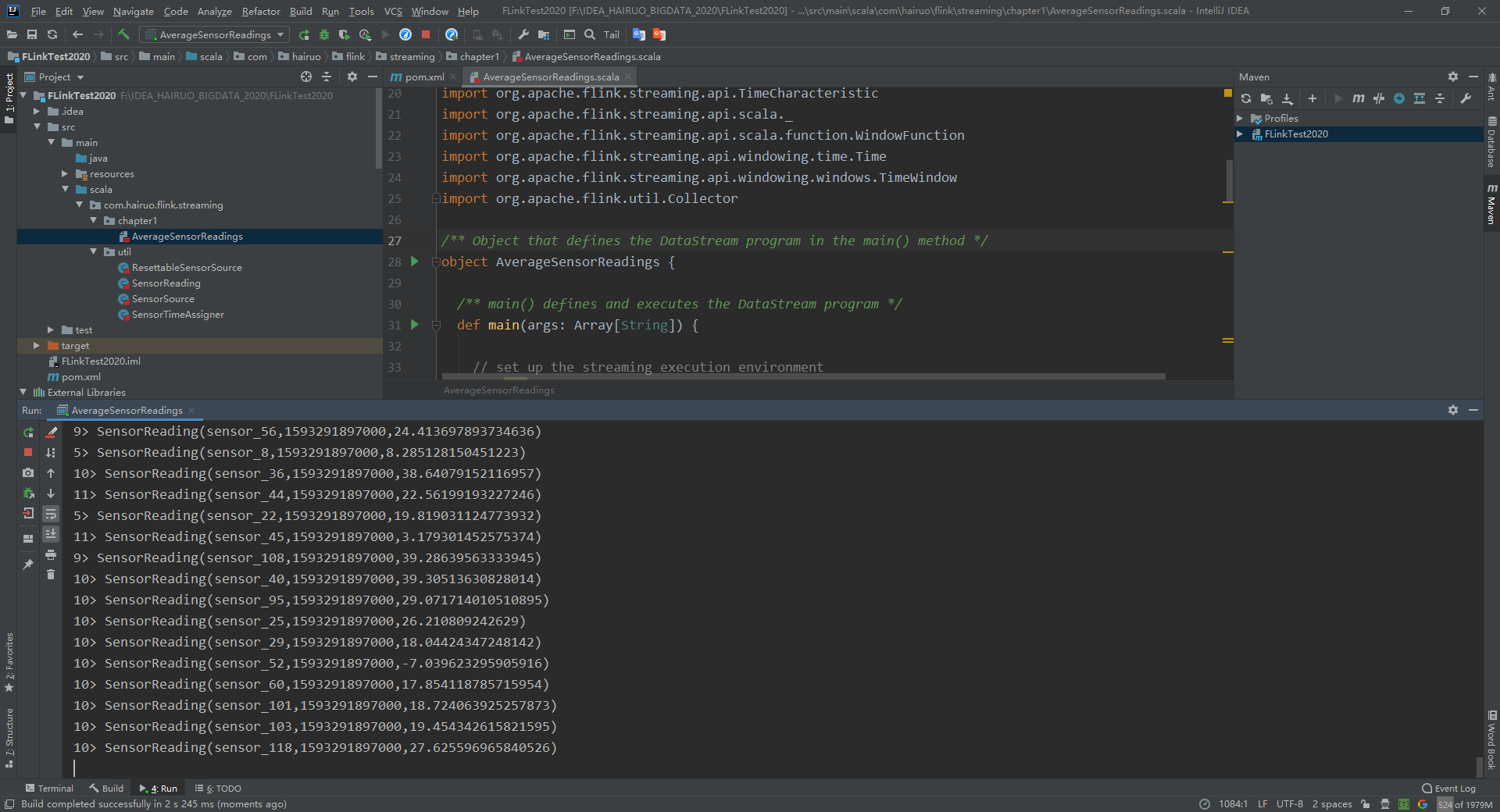Click the Search Everywhere magnifier icon

coord(590,34)
